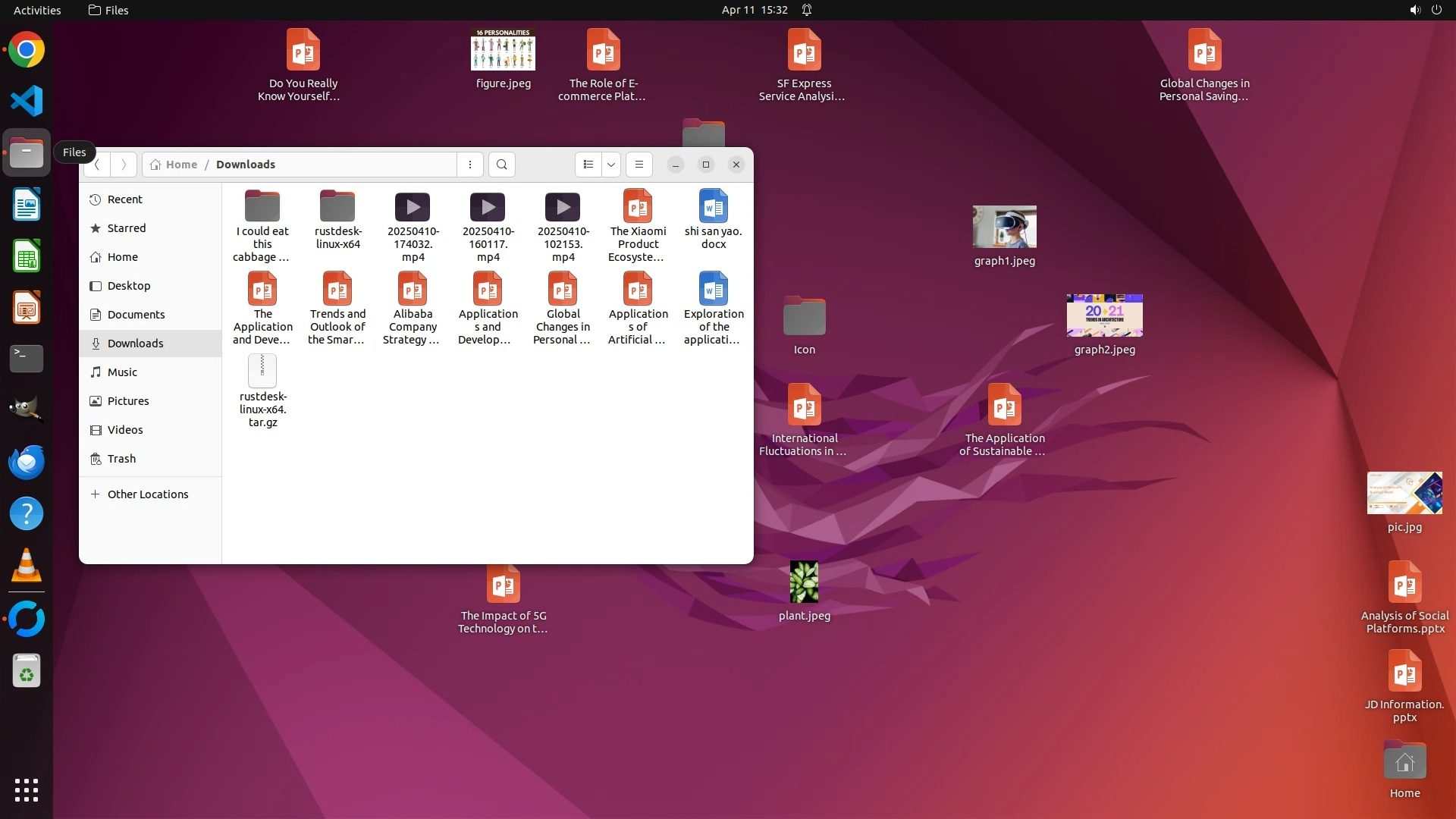This screenshot has width=1456, height=819.
Task: Open Trash in the sidebar
Action: point(121,459)
